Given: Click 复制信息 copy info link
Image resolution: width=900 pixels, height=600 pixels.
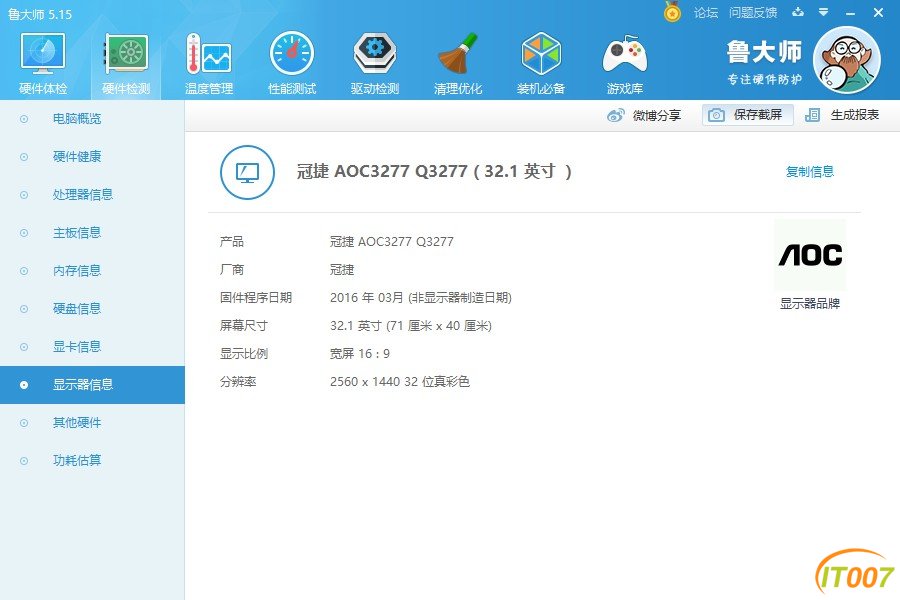Looking at the screenshot, I should coord(809,172).
